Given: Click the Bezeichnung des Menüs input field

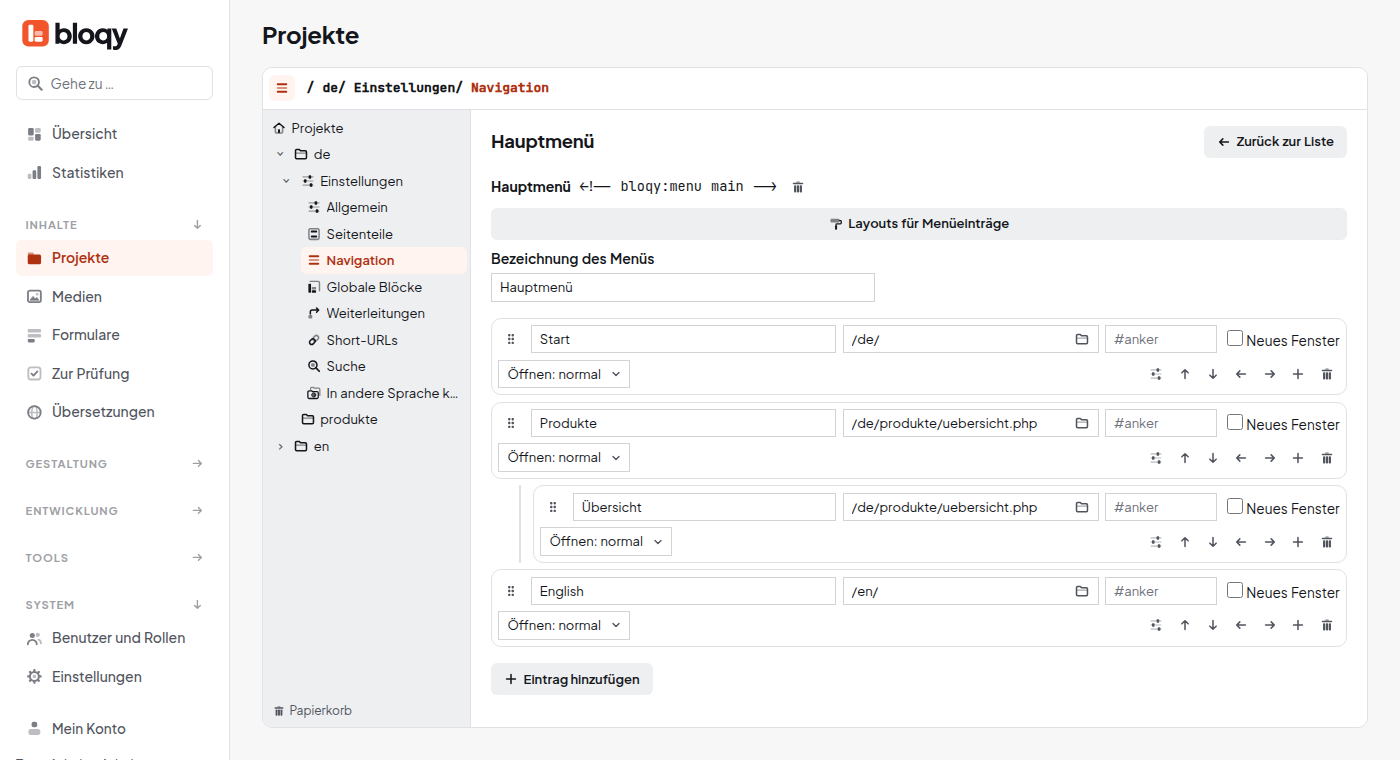Looking at the screenshot, I should (x=683, y=288).
